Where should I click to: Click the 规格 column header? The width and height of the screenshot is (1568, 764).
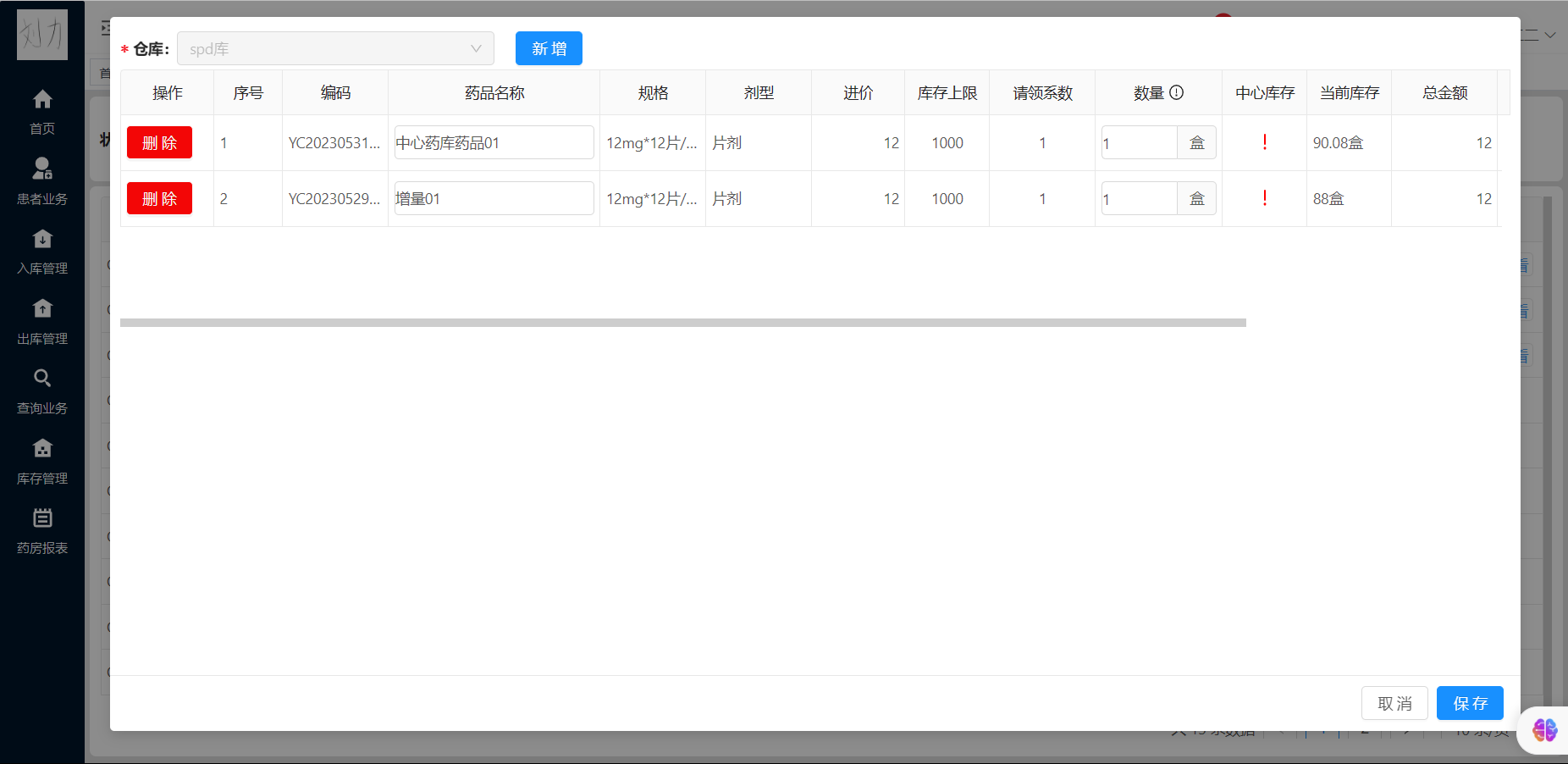653,92
